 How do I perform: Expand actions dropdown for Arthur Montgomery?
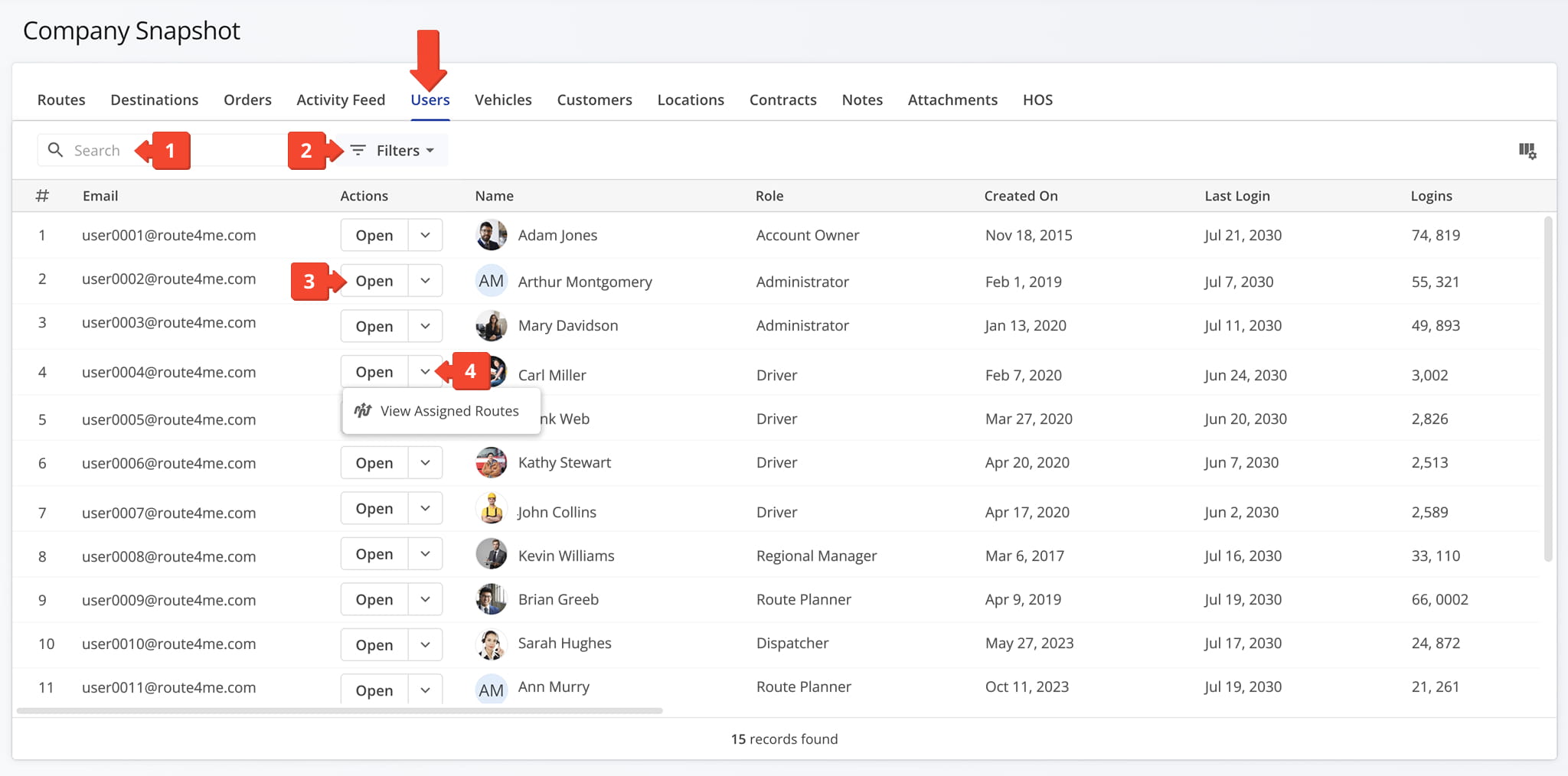point(426,281)
